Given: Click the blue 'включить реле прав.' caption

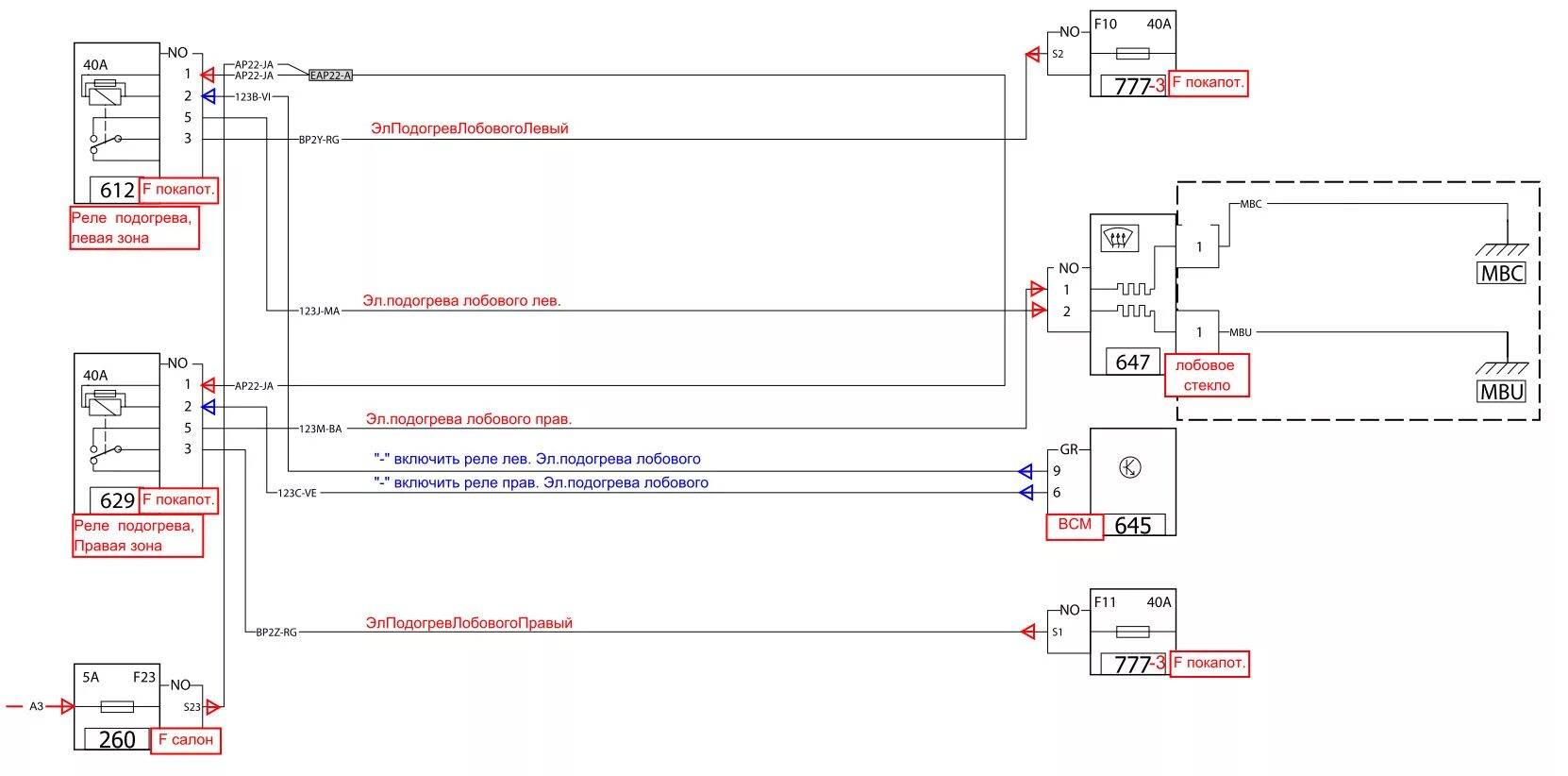Looking at the screenshot, I should click(x=542, y=483).
